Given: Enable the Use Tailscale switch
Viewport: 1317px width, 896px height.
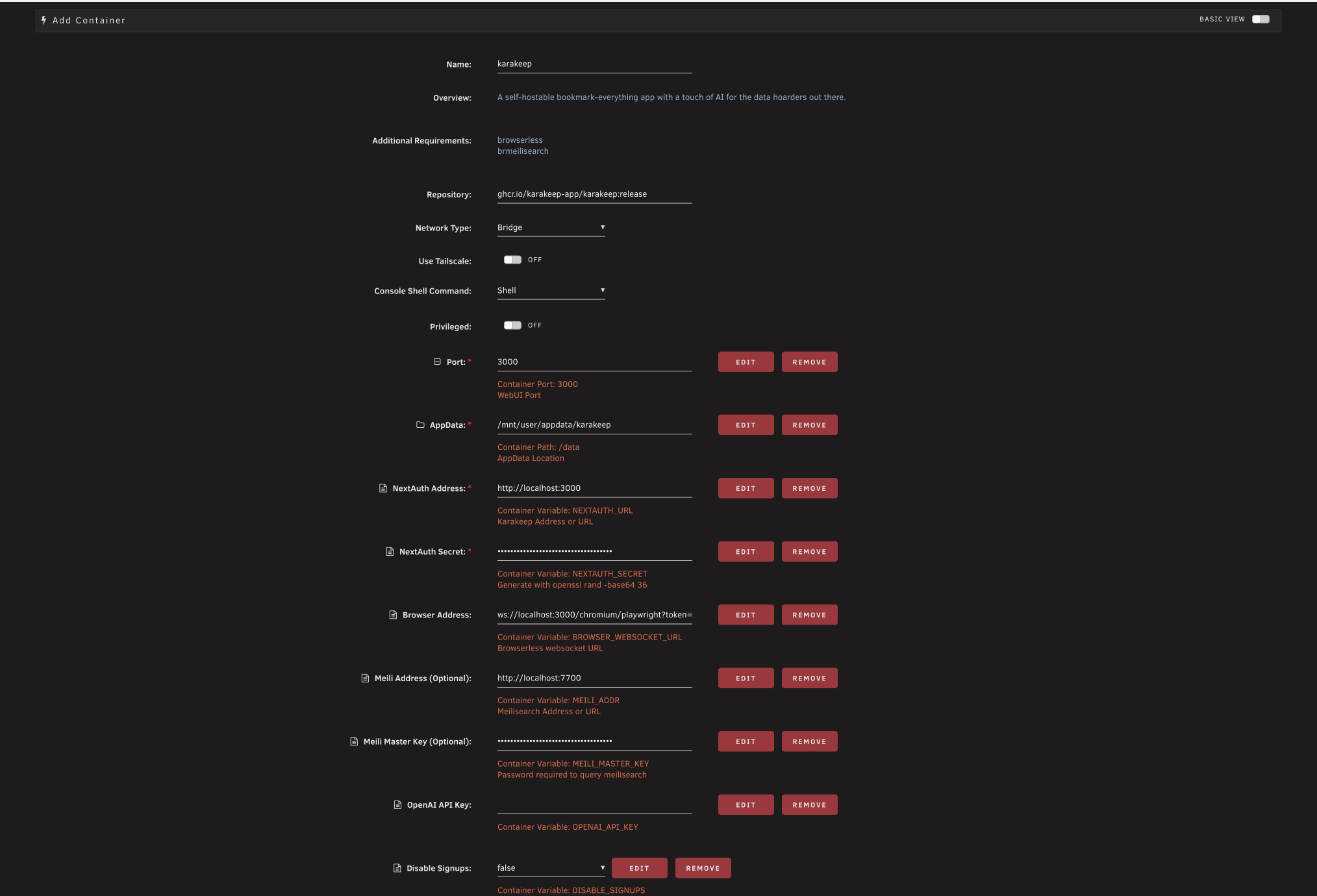Looking at the screenshot, I should pos(512,260).
